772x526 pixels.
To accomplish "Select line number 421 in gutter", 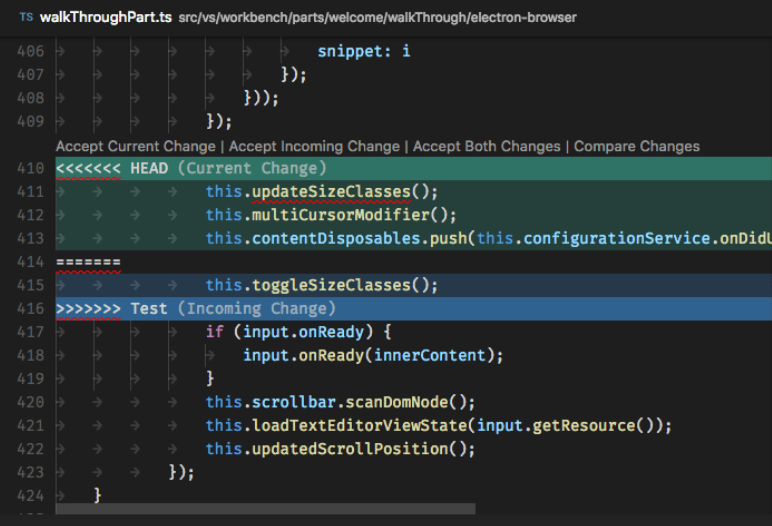I will pos(31,426).
